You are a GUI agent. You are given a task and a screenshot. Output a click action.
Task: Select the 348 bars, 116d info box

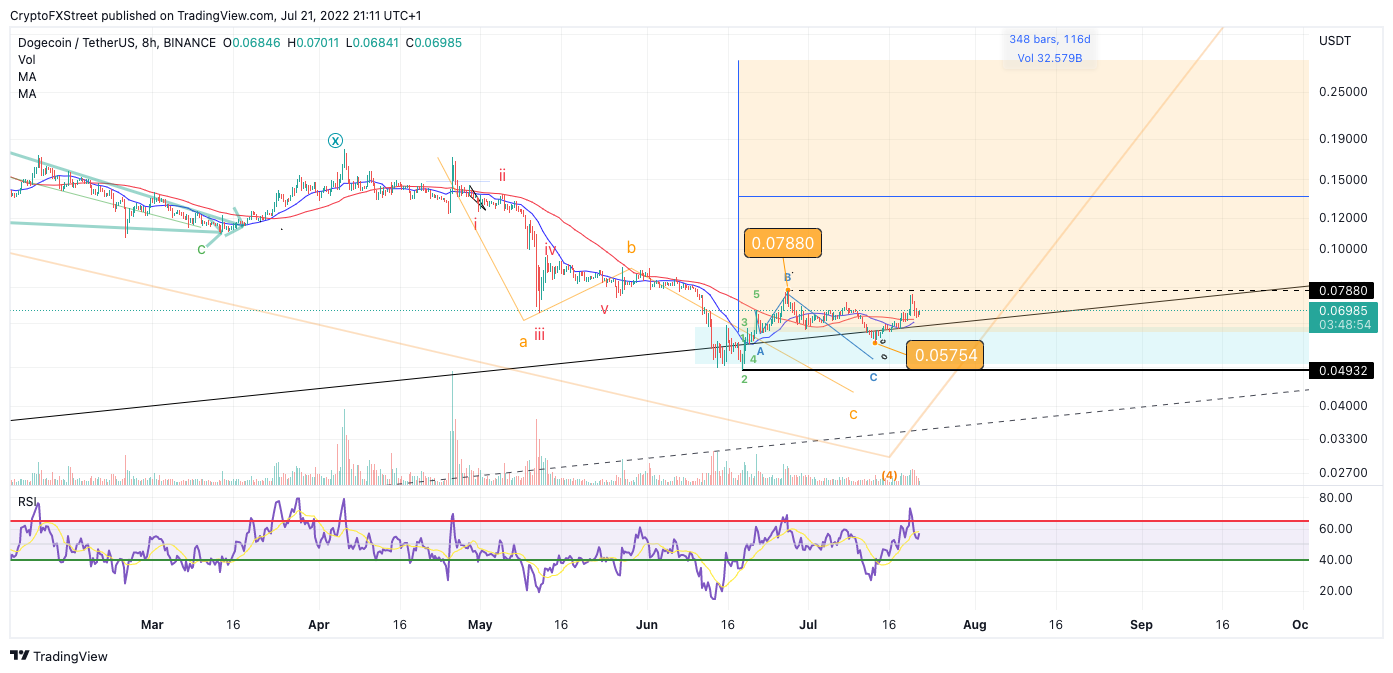(1050, 49)
